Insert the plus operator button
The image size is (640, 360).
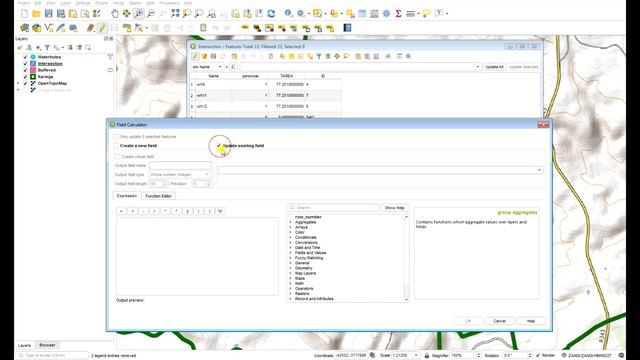(x=132, y=211)
